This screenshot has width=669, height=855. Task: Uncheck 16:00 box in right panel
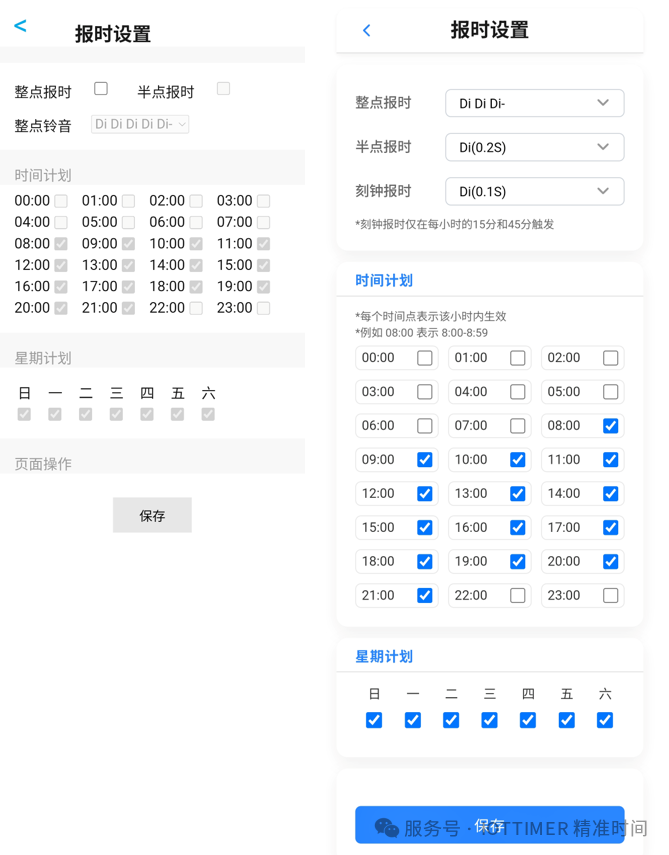517,528
